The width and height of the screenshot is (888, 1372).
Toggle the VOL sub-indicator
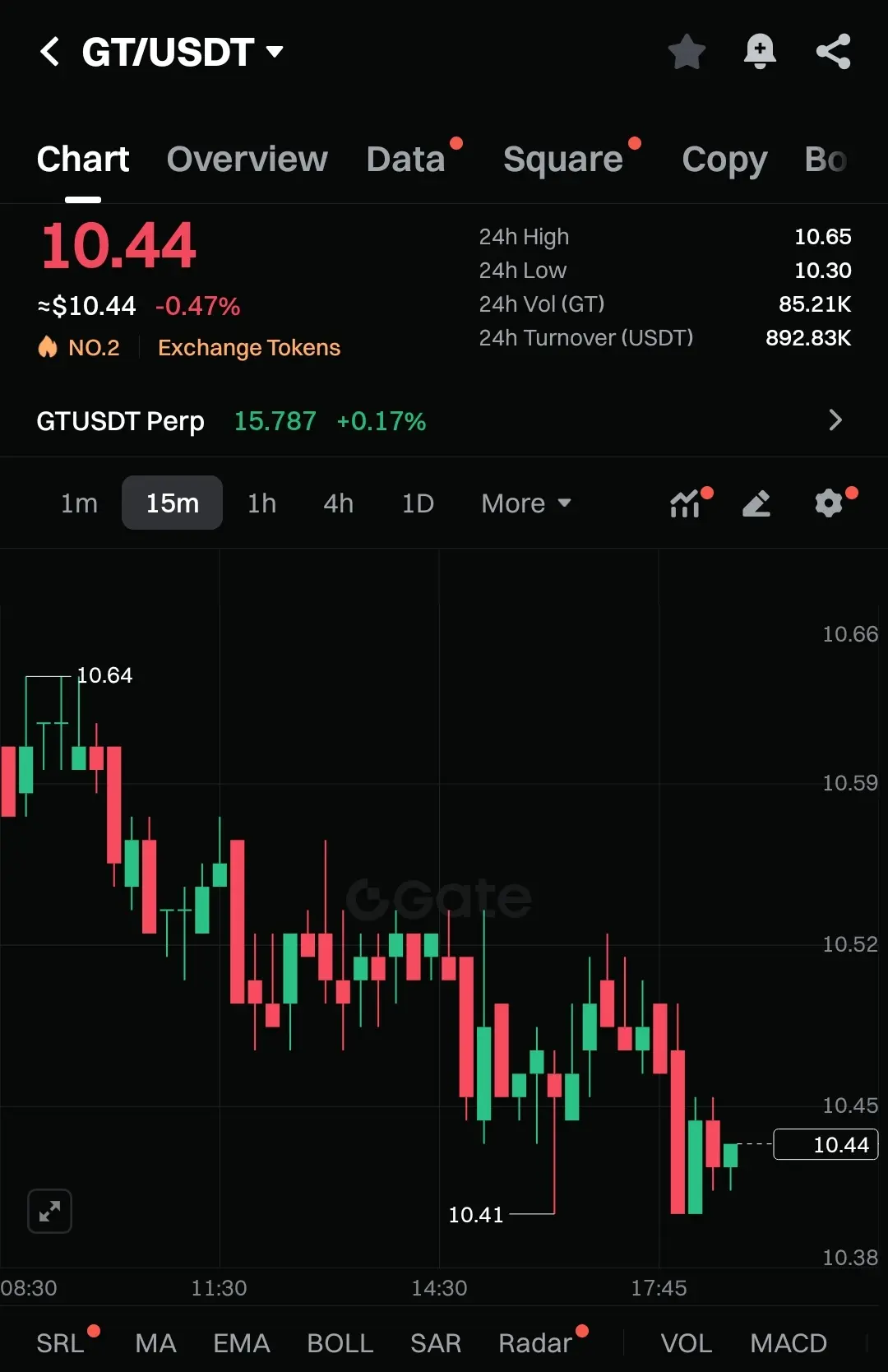point(686,1343)
